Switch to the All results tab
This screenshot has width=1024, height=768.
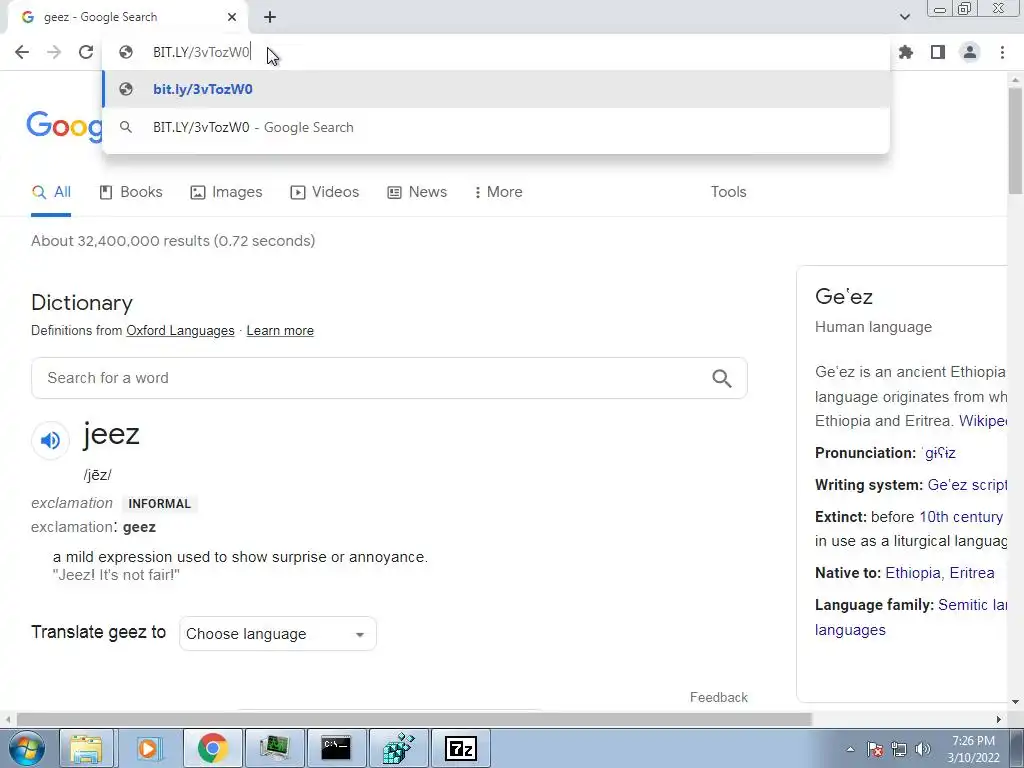[x=51, y=192]
